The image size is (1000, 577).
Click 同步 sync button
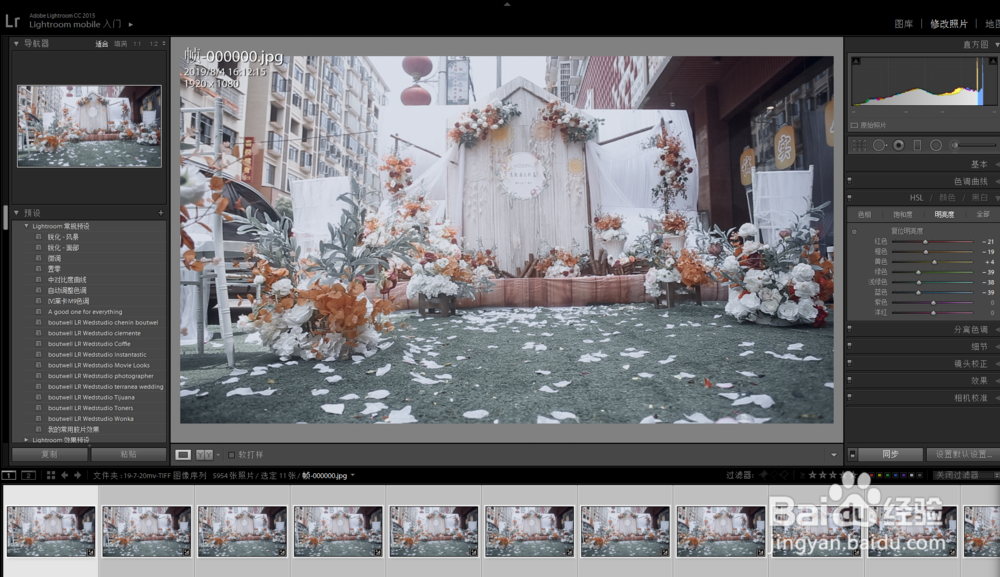coord(890,454)
